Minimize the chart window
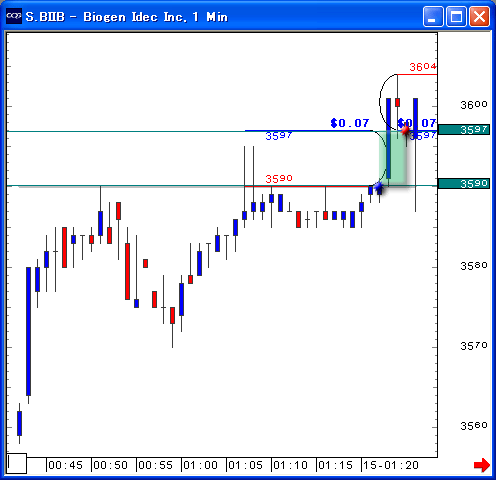This screenshot has width=496, height=480. [433, 16]
